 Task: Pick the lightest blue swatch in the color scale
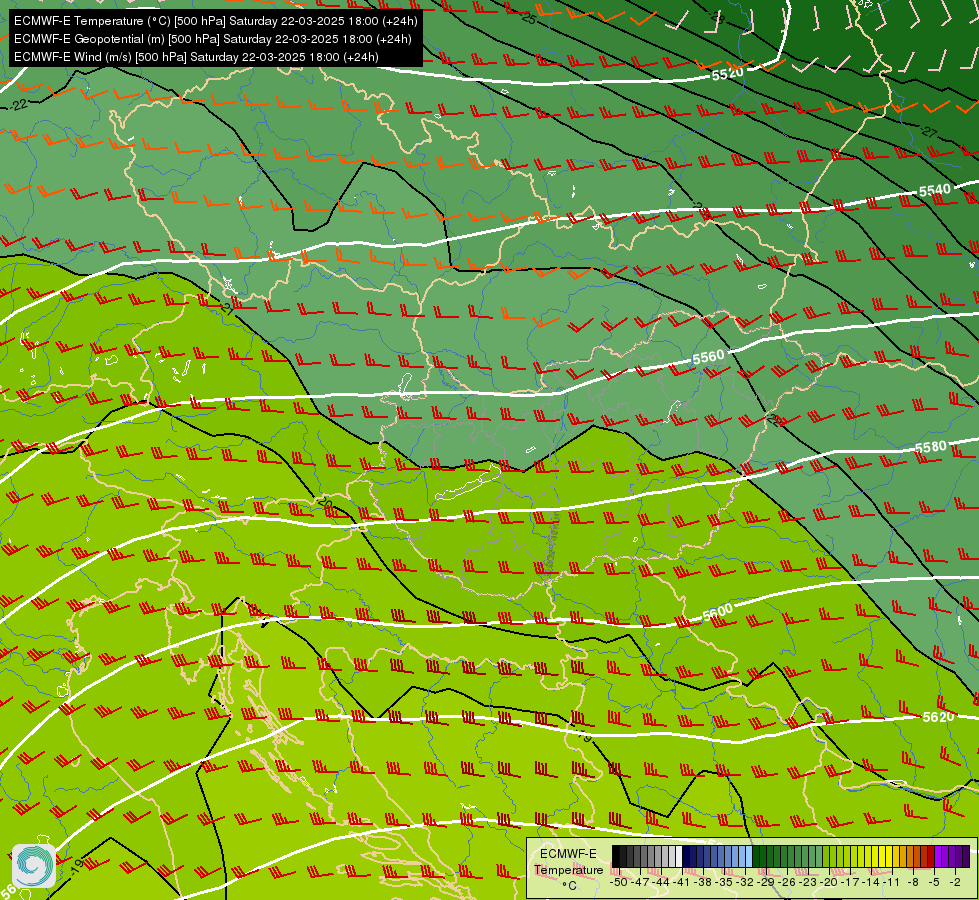(x=749, y=856)
